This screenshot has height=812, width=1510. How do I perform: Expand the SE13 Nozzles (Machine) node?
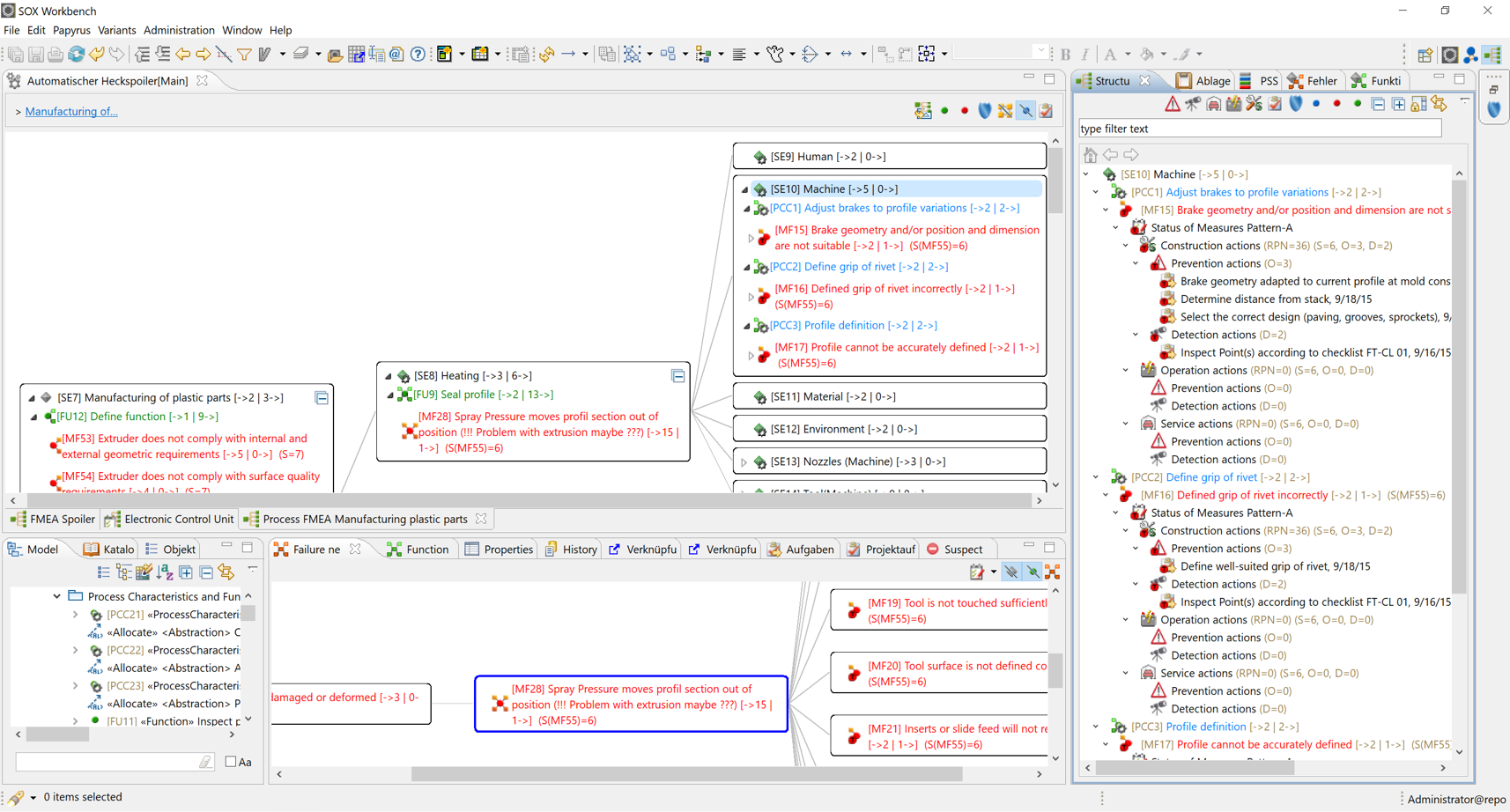point(744,461)
